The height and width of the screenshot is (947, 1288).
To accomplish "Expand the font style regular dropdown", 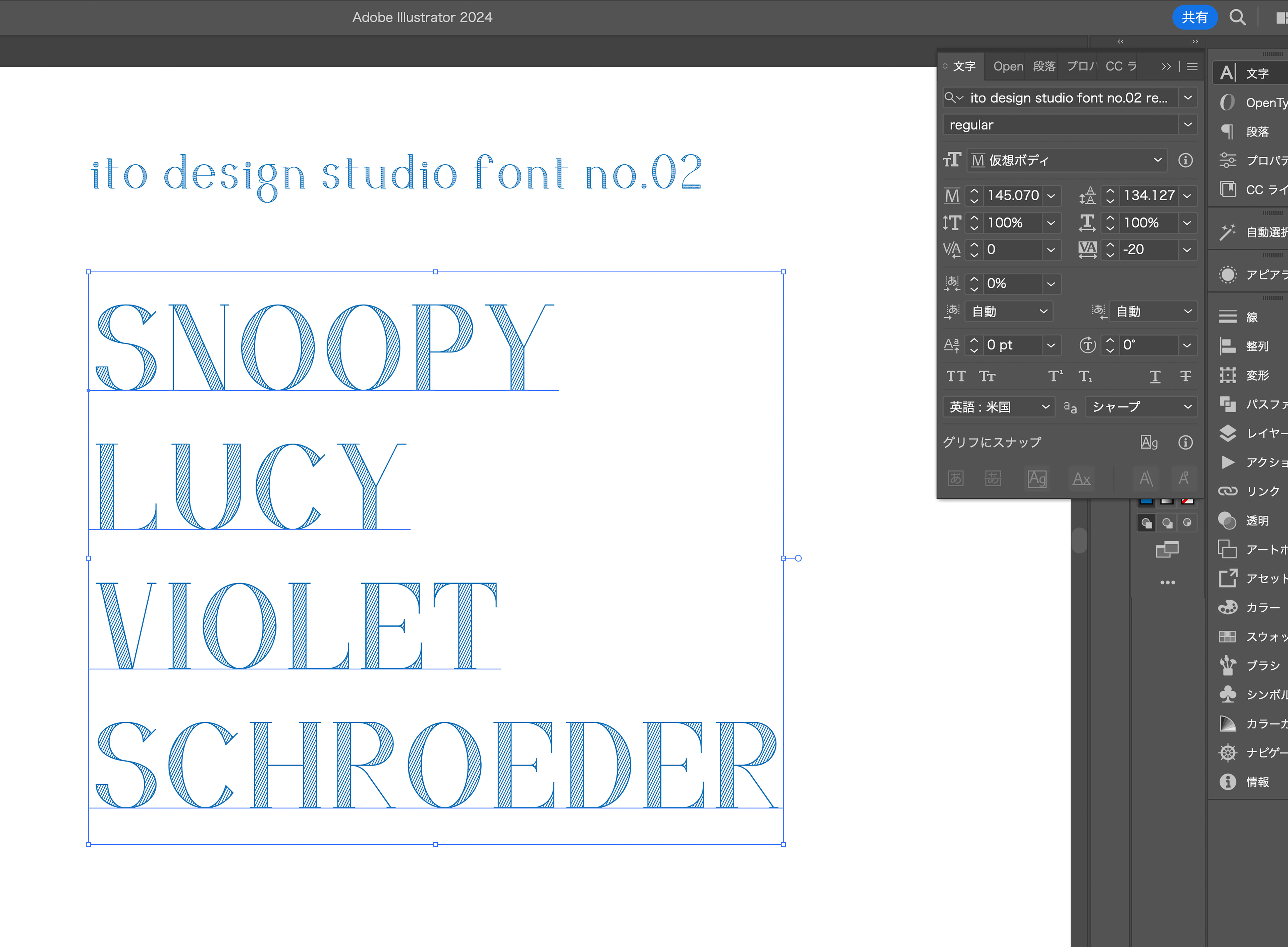I will coord(1188,124).
